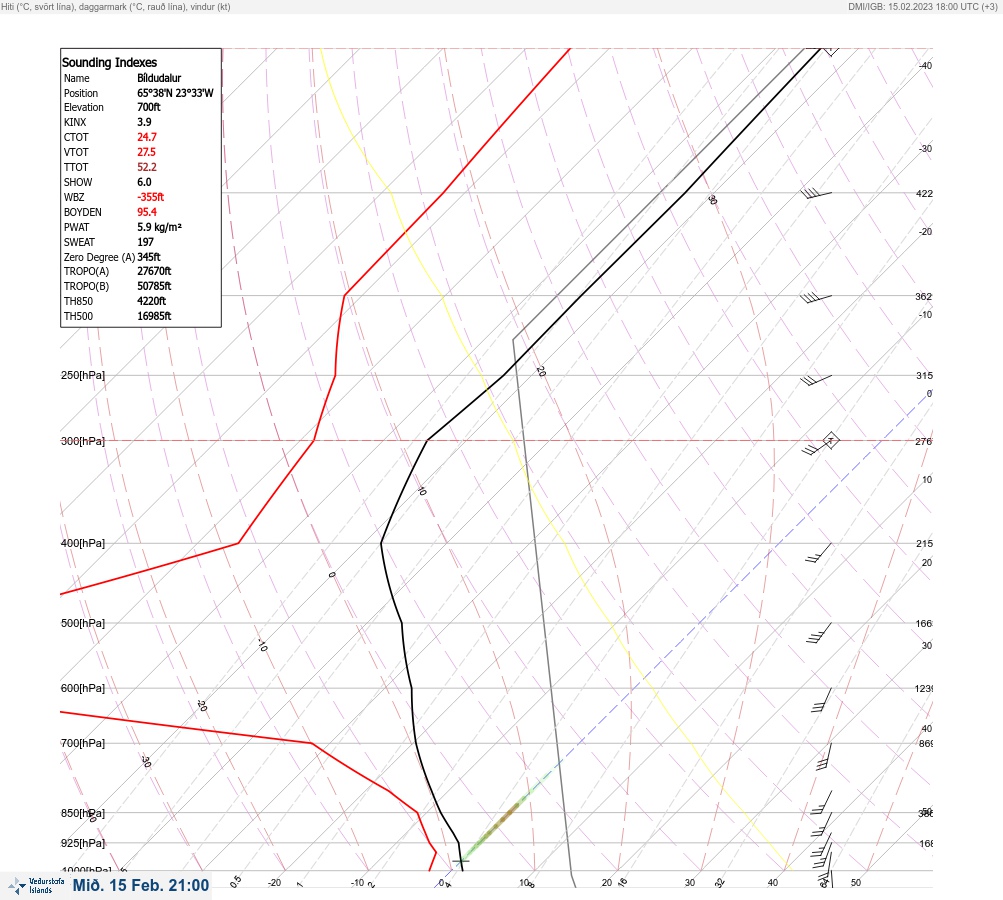Image resolution: width=1003 pixels, height=900 pixels.
Task: Click the right-side height label 315
Action: 924,375
